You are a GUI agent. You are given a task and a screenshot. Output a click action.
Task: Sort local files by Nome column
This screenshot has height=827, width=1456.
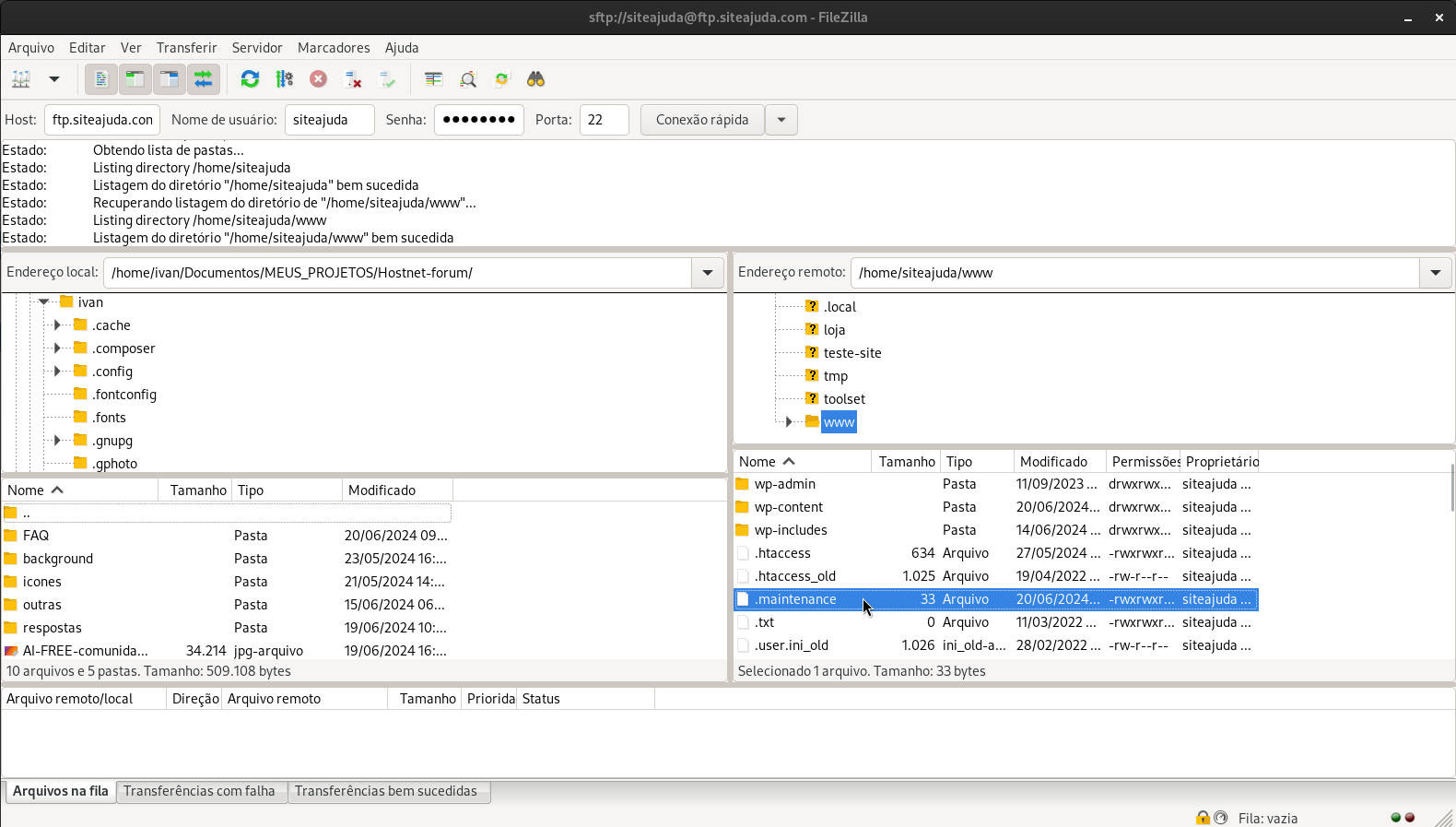click(x=80, y=490)
